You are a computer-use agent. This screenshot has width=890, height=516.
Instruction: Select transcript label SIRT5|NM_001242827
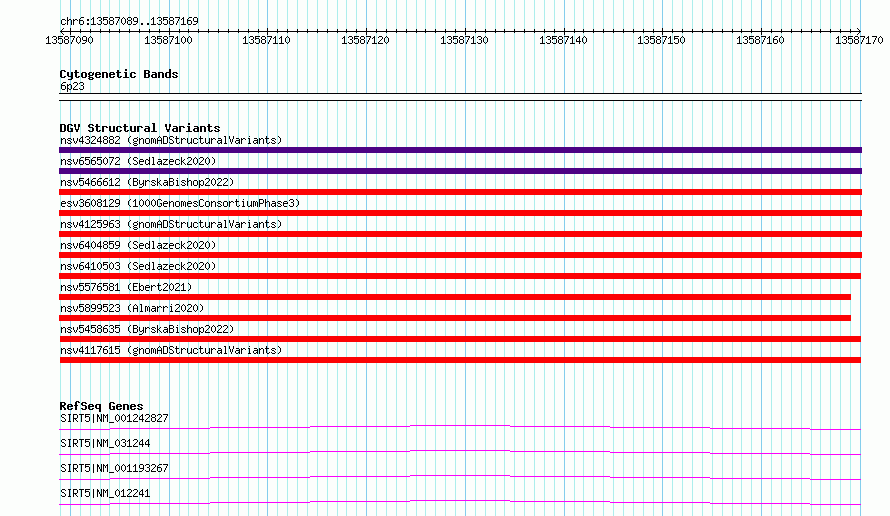point(114,418)
